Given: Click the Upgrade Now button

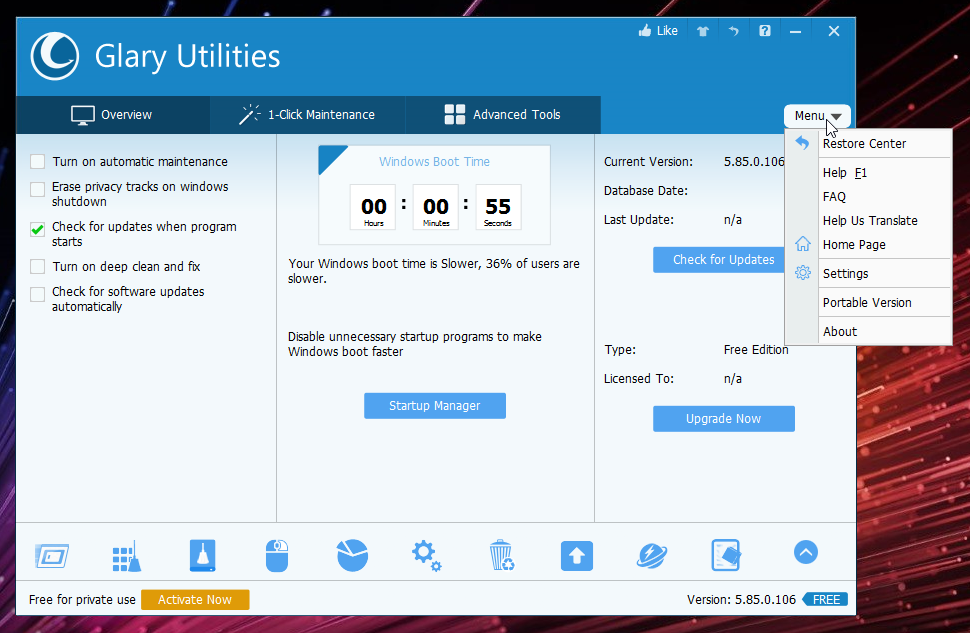Looking at the screenshot, I should [724, 419].
